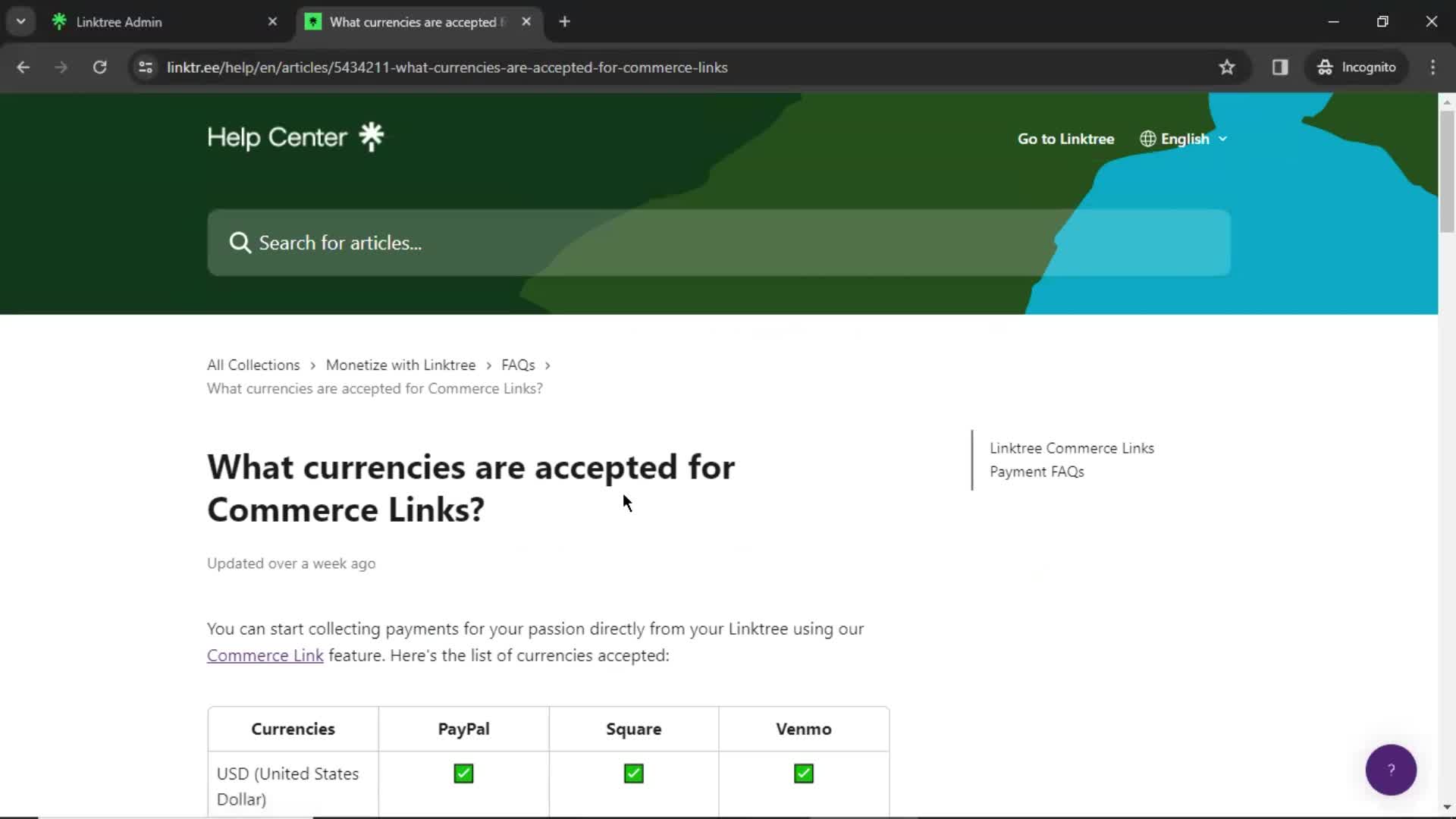Click the vertical scrollbar thumb
This screenshot has width=1456, height=819.
[1447, 171]
